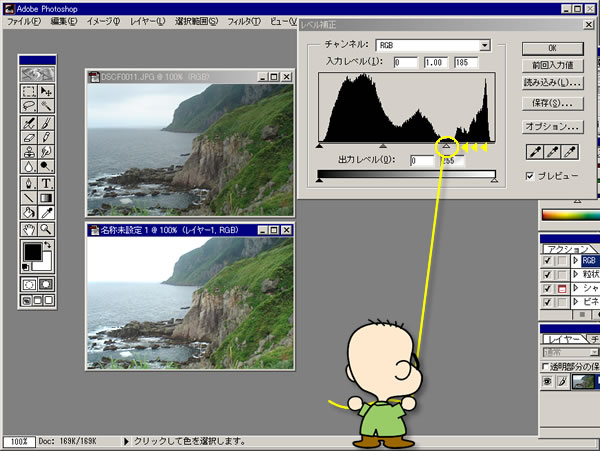Toggle layer visibility eye icon
The image size is (600, 451).
pyautogui.click(x=547, y=381)
